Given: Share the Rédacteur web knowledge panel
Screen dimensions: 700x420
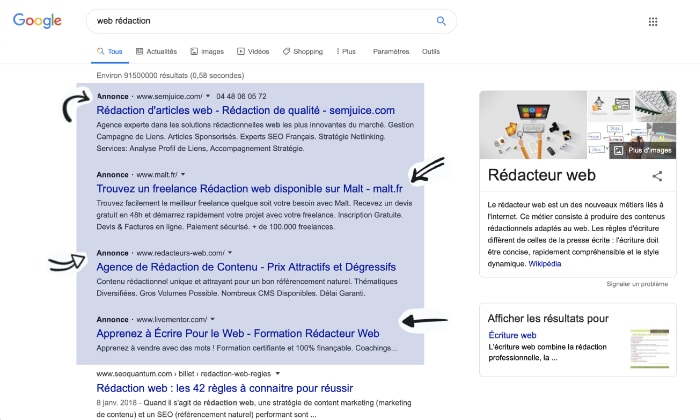Looking at the screenshot, I should [x=657, y=176].
